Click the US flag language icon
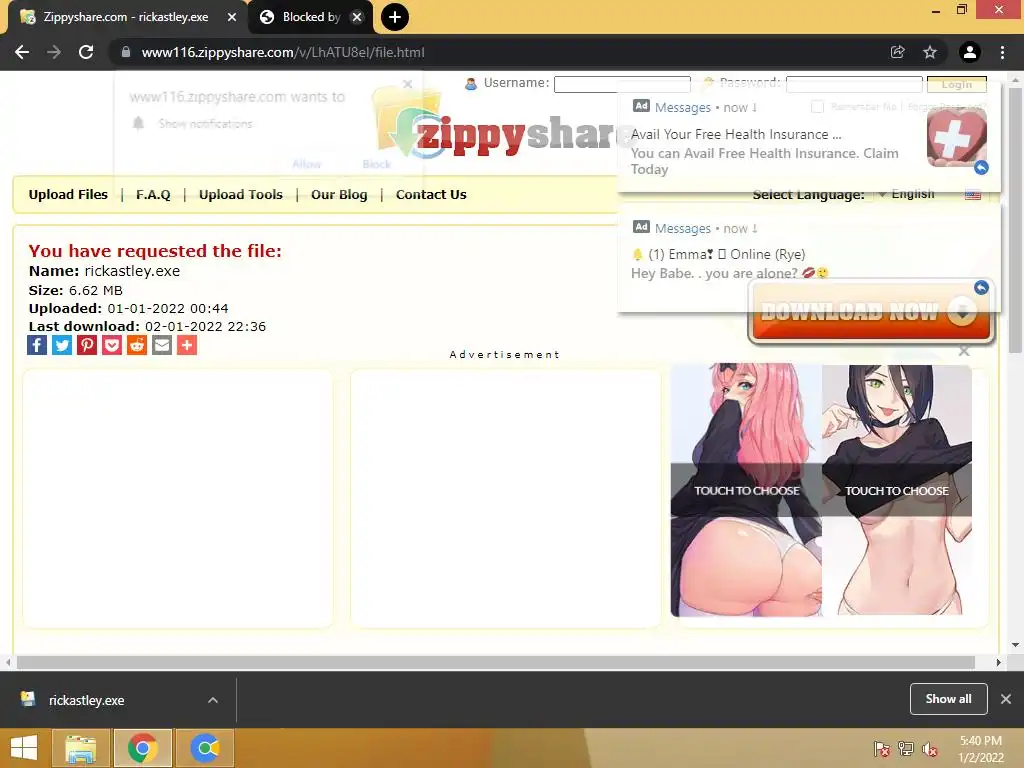1024x768 pixels. tap(972, 195)
